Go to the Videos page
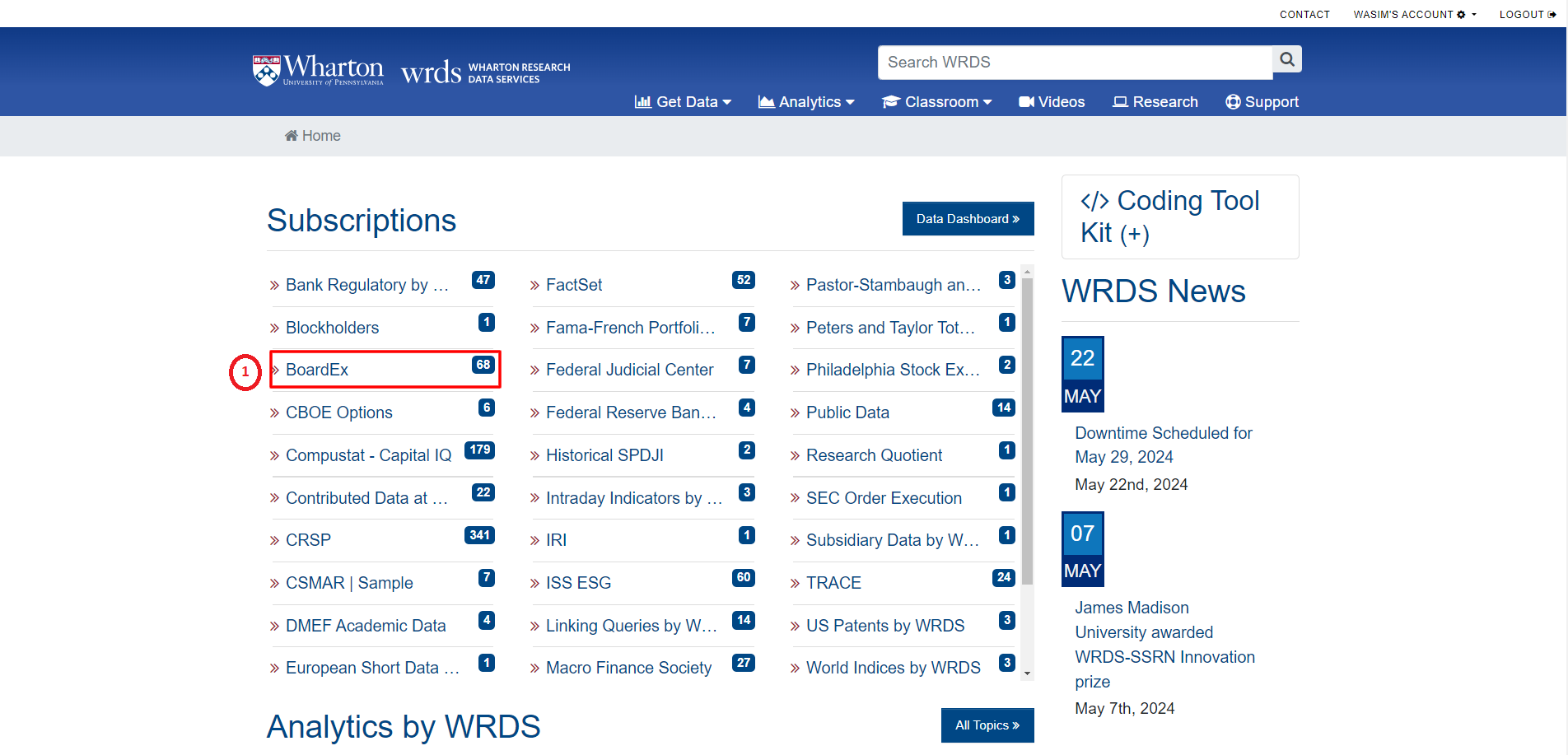This screenshot has width=1568, height=755. pyautogui.click(x=1052, y=102)
